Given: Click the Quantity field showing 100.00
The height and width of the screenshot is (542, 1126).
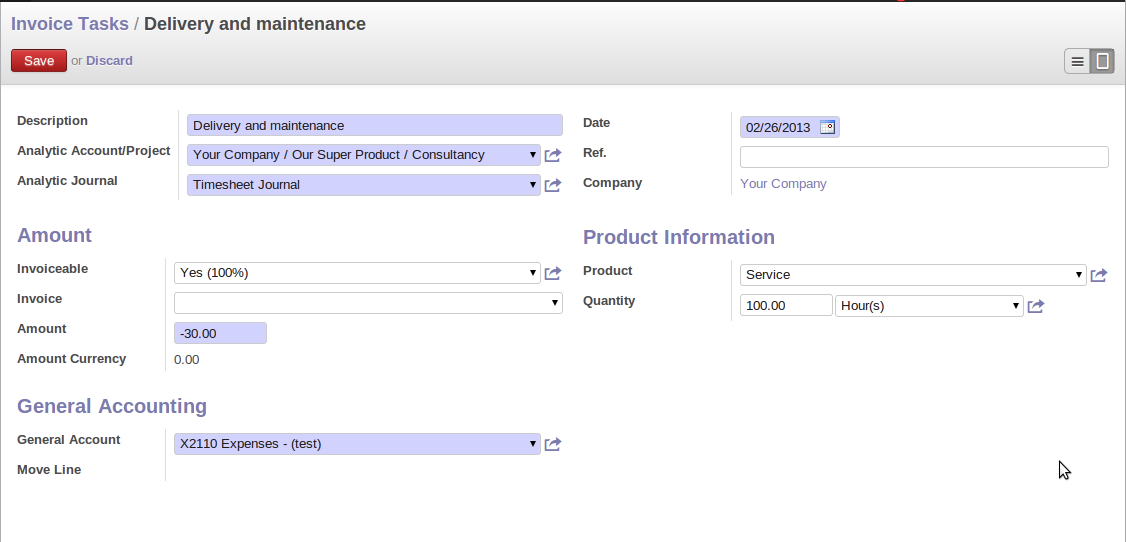Looking at the screenshot, I should (x=785, y=306).
